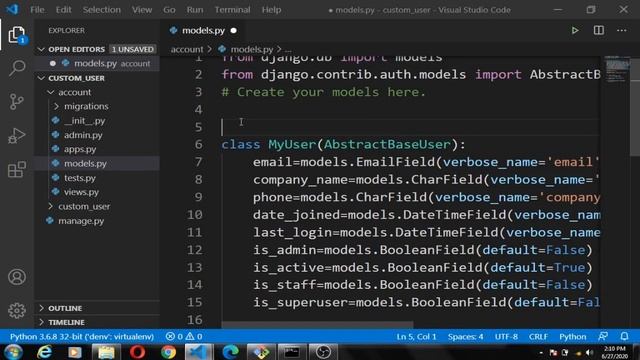Image resolution: width=640 pixels, height=360 pixels.
Task: Open the File menu
Action: (37, 9)
